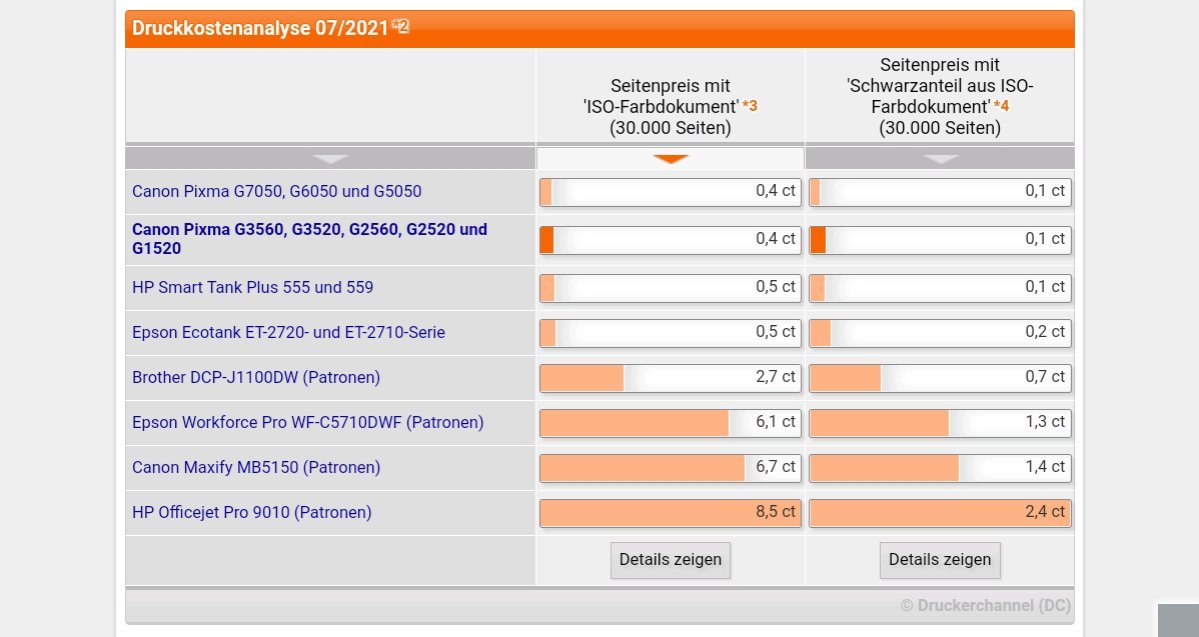Sort by Schwarzanteil price column arrow
Viewport: 1199px width, 637px height.
click(x=940, y=158)
